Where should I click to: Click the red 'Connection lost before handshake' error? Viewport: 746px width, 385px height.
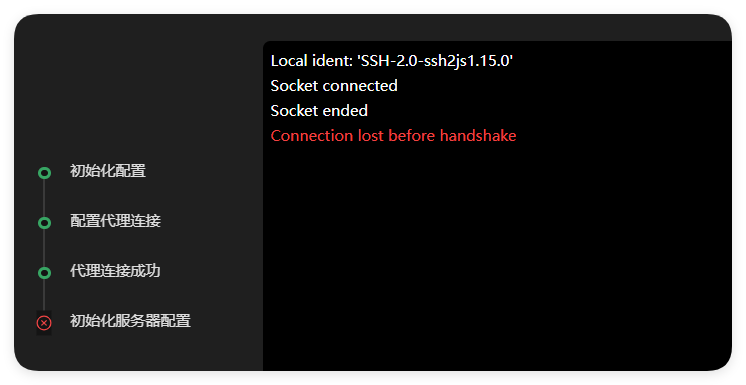click(393, 136)
